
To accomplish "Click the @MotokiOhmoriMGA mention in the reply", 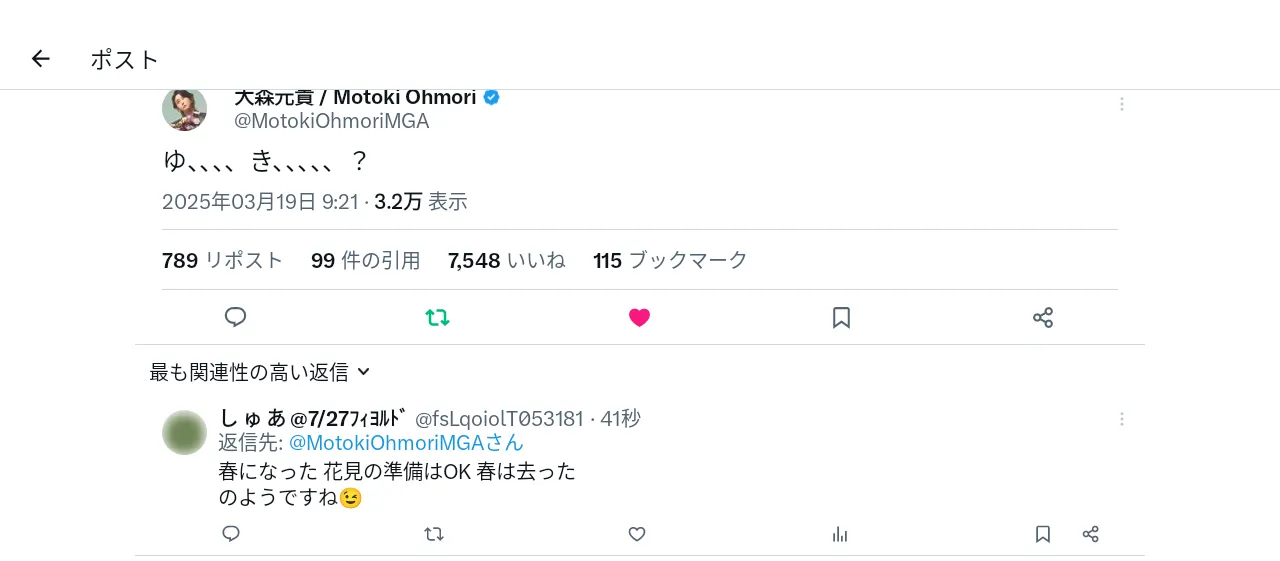I will click(406, 443).
